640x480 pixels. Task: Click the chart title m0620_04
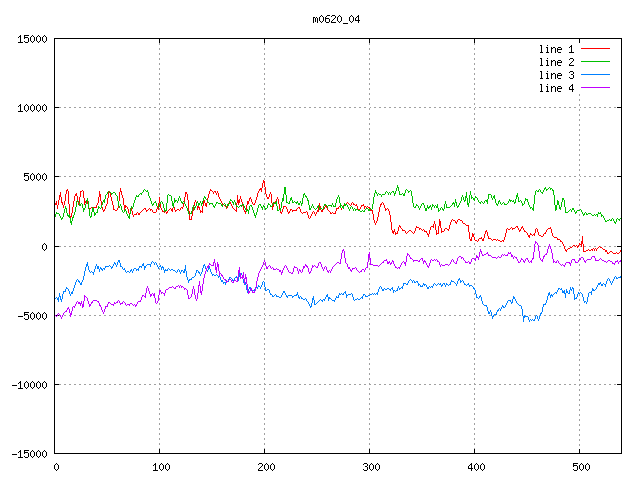pos(336,19)
